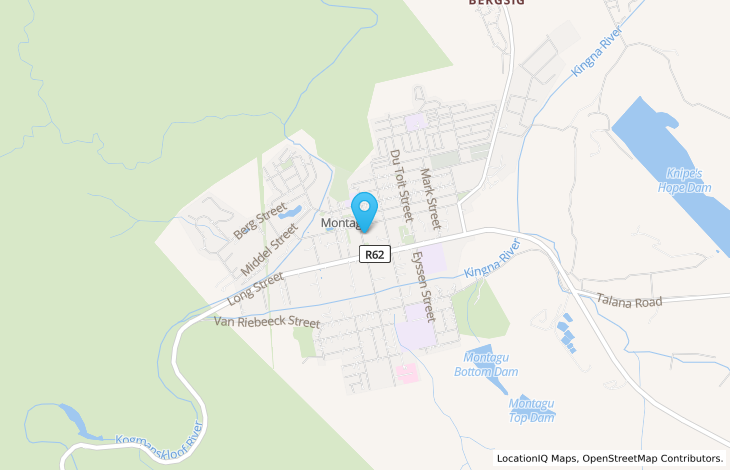Click the Kingna River label near Bergsig
This screenshot has height=470, width=730.
coord(597,52)
